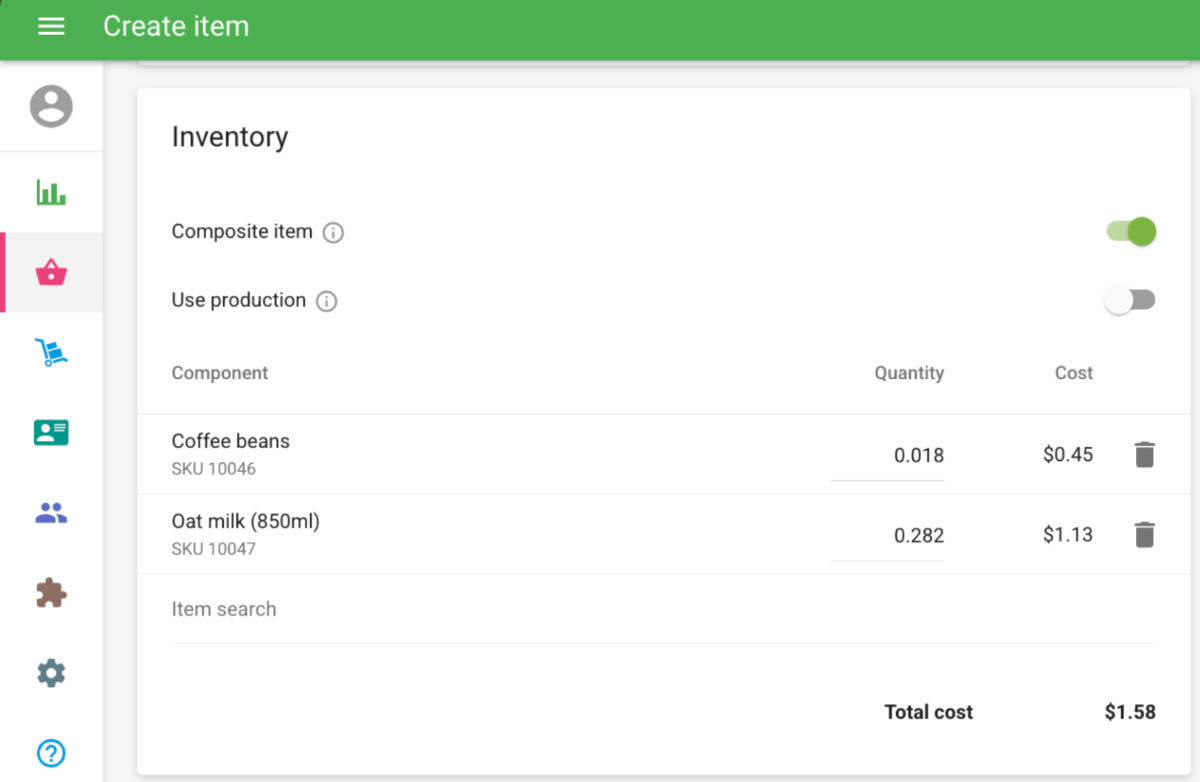Open the Customers people icon
Image resolution: width=1200 pixels, height=782 pixels.
[51, 513]
